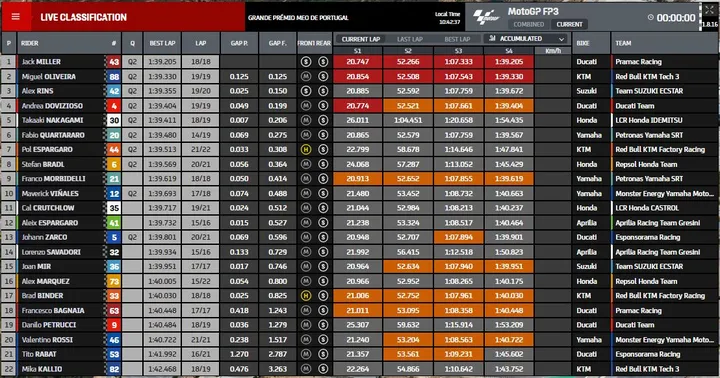Image resolution: width=720 pixels, height=378 pixels.
Task: Click Morbidelli's orange S4 time 1:39.619
Action: tap(509, 179)
